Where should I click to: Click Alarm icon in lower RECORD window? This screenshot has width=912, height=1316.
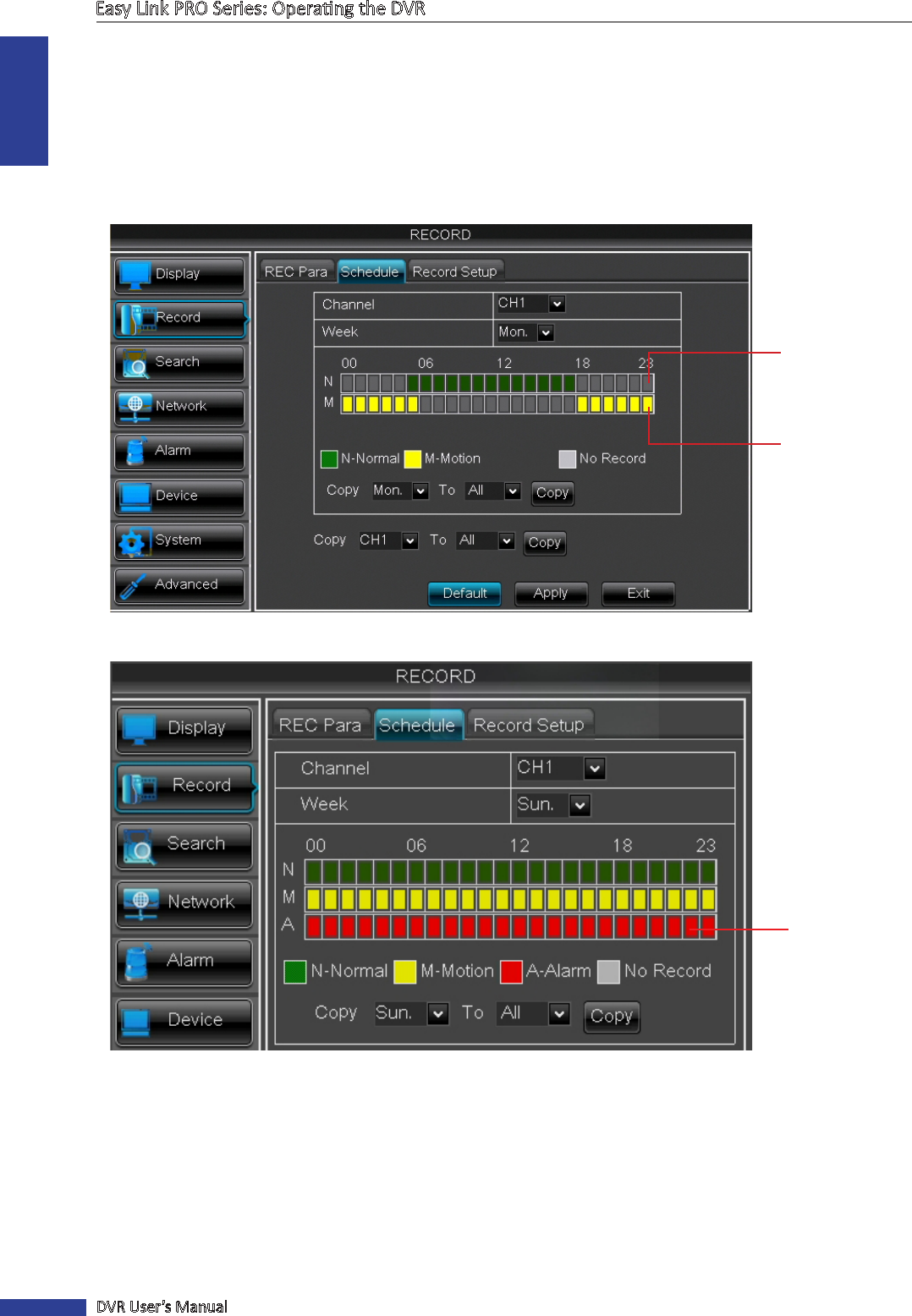[138, 962]
